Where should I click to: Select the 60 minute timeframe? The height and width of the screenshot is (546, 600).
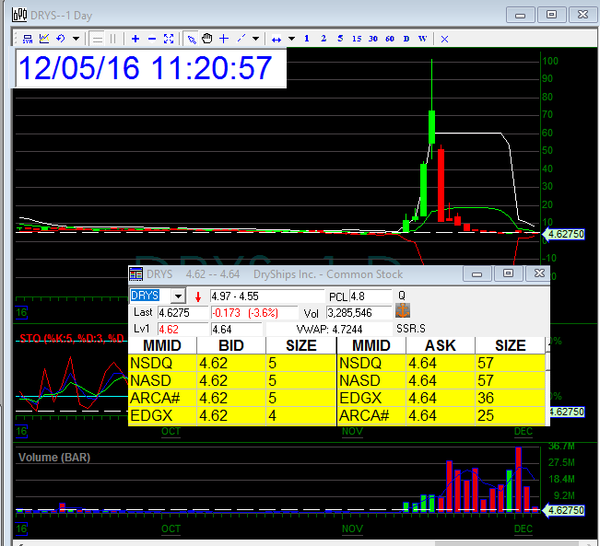390,38
